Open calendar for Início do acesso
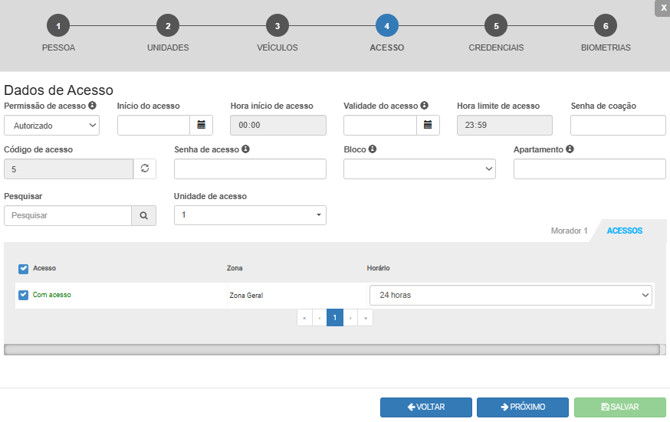670x422 pixels. pyautogui.click(x=201, y=125)
